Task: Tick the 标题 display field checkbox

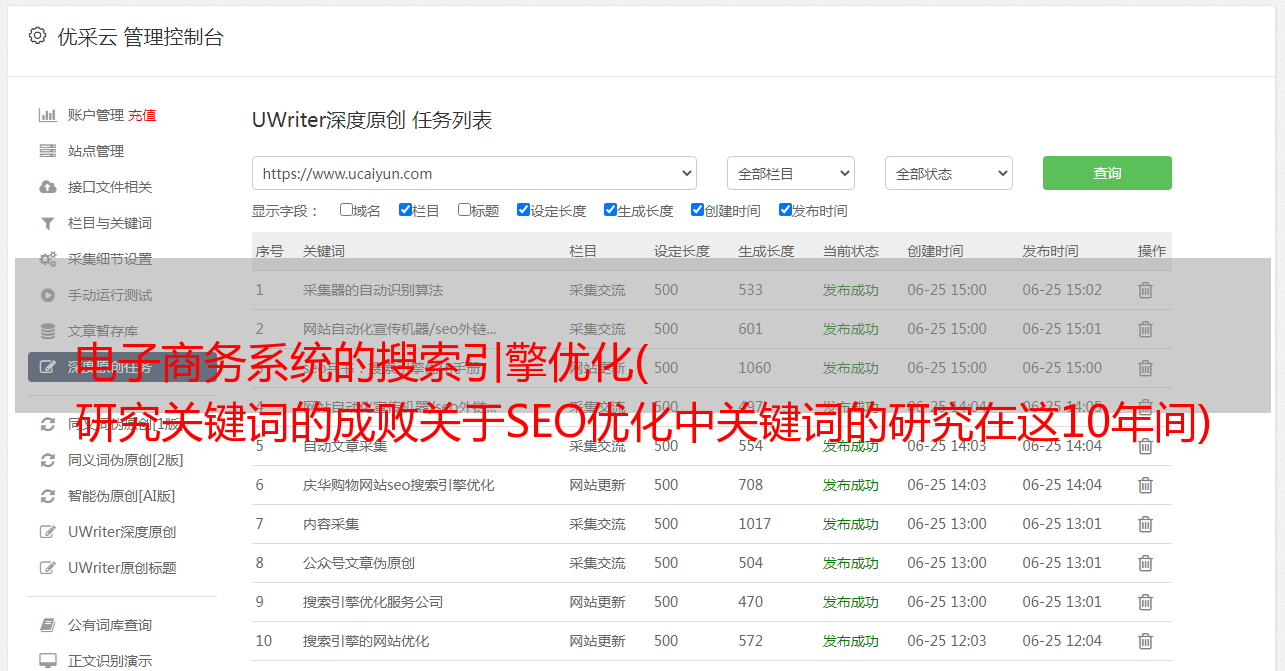Action: [464, 210]
